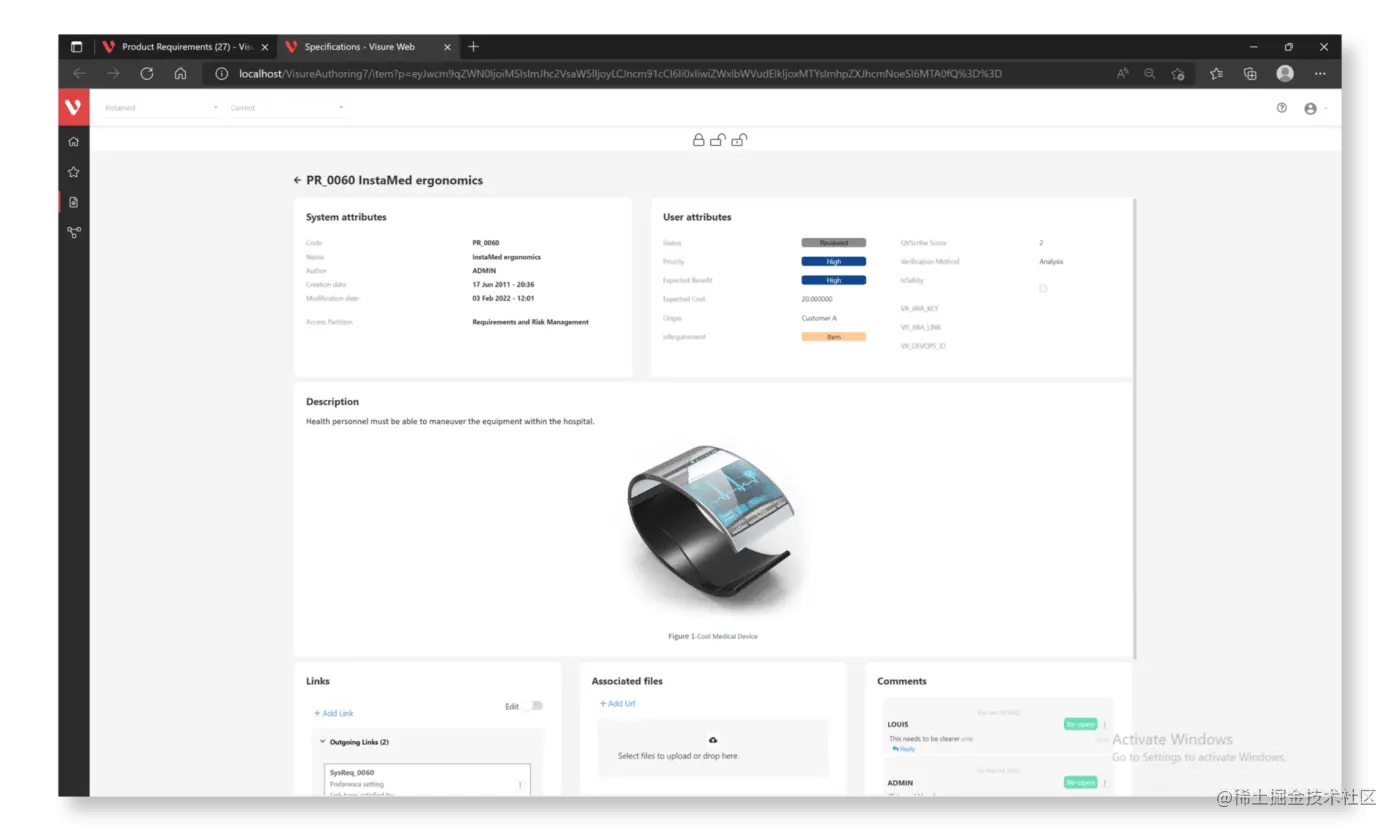Click the Analysis verification method value

pyautogui.click(x=1051, y=262)
